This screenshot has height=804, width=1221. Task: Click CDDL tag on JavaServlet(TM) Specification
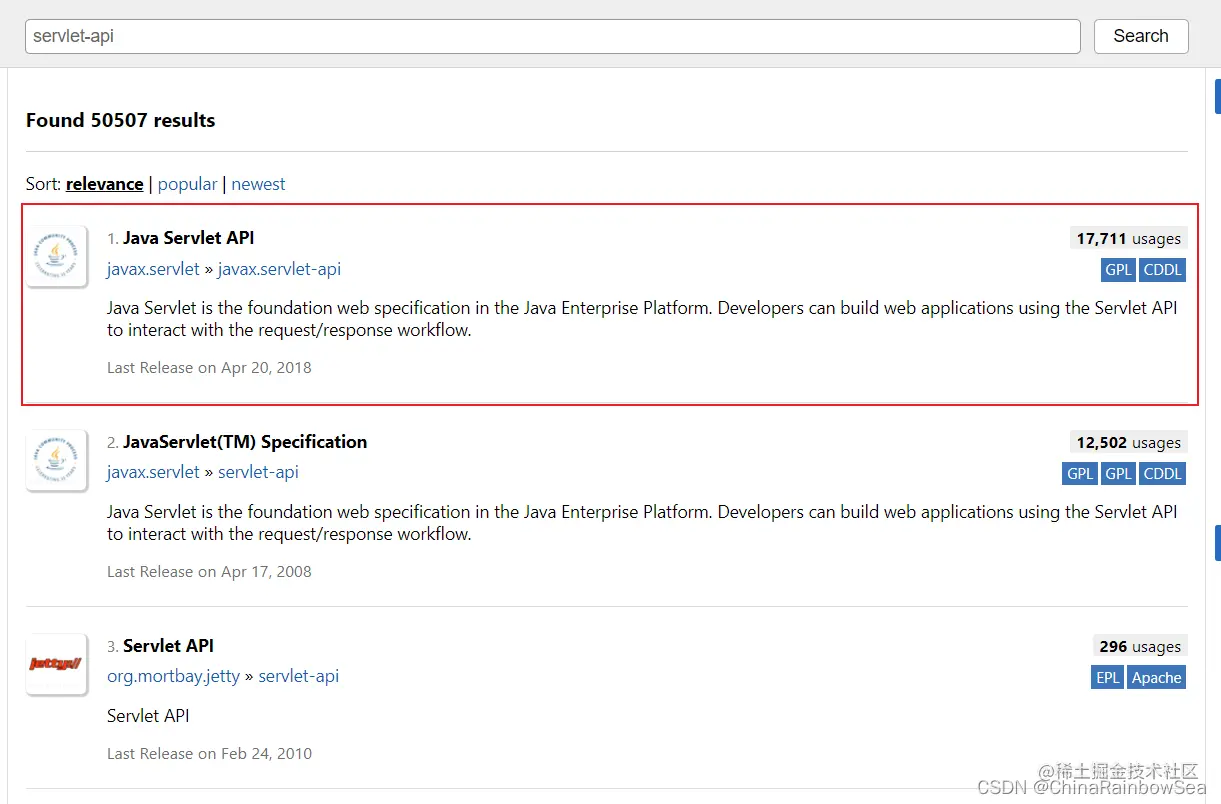(x=1162, y=474)
